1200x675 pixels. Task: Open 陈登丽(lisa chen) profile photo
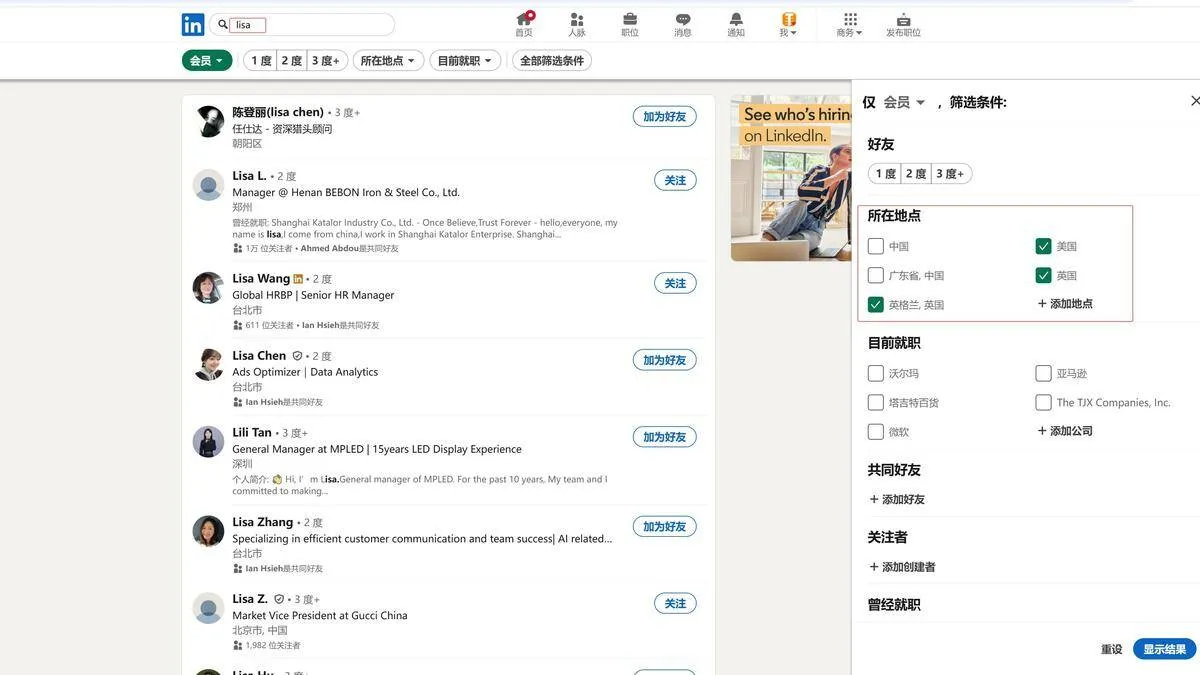209,121
